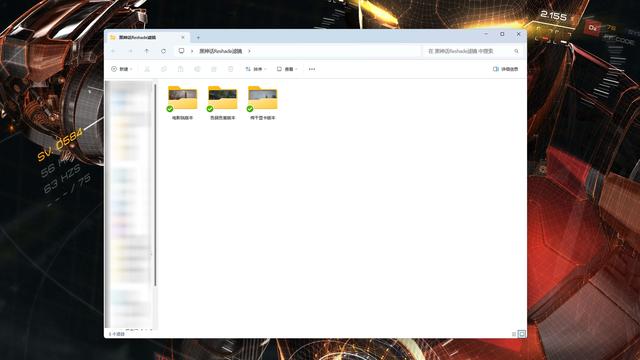Click the greyed-out Back navigation arrow
640x360 pixels.
click(113, 51)
